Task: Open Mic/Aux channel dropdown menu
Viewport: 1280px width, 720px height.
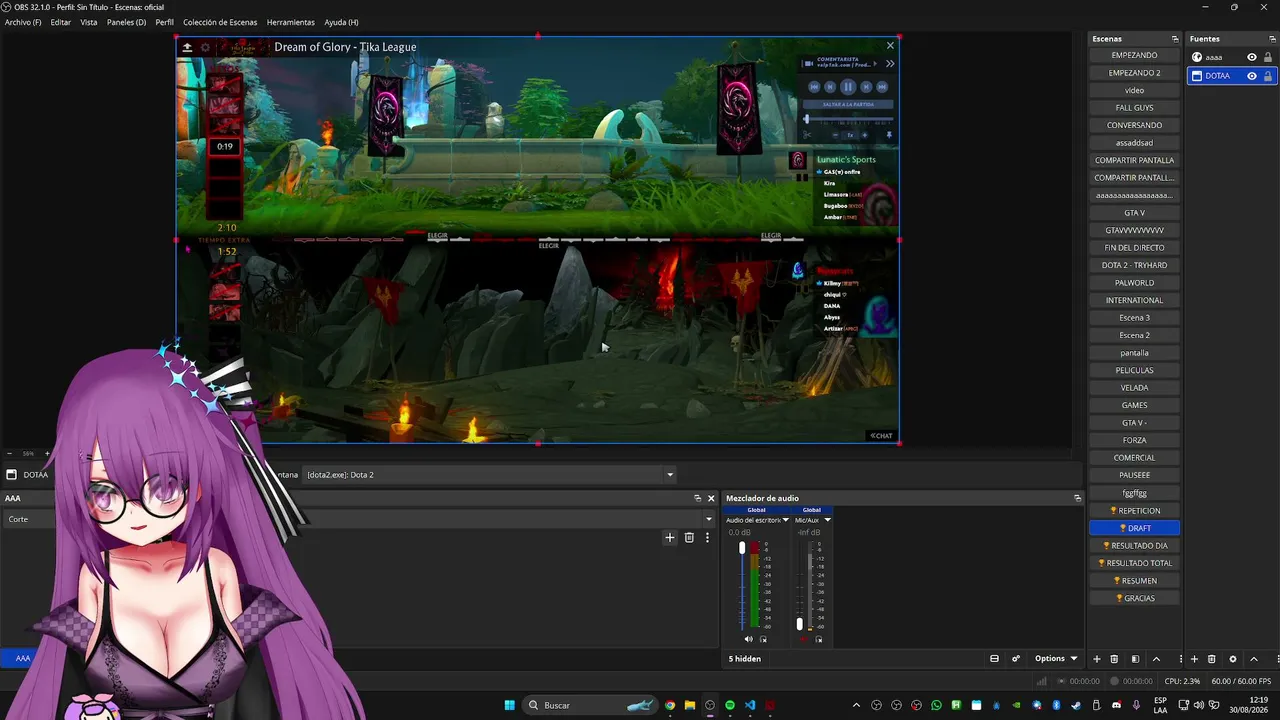Action: pos(827,520)
